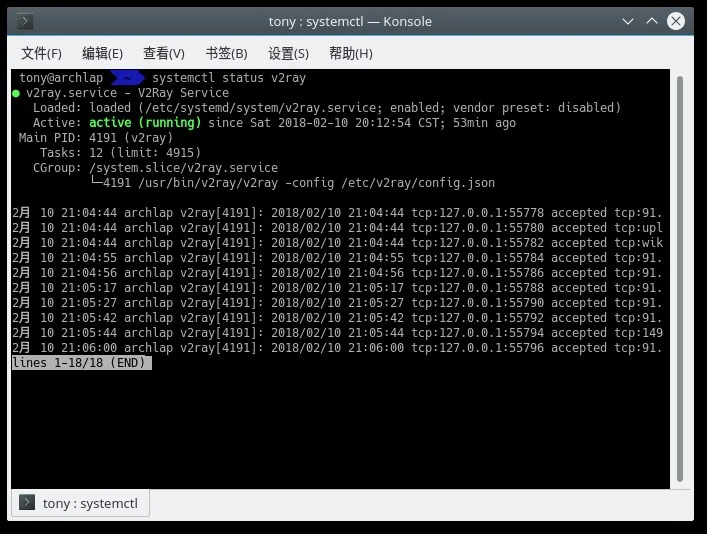Click 'Tasks: 12 (limit: 4915)' line

tap(120, 152)
